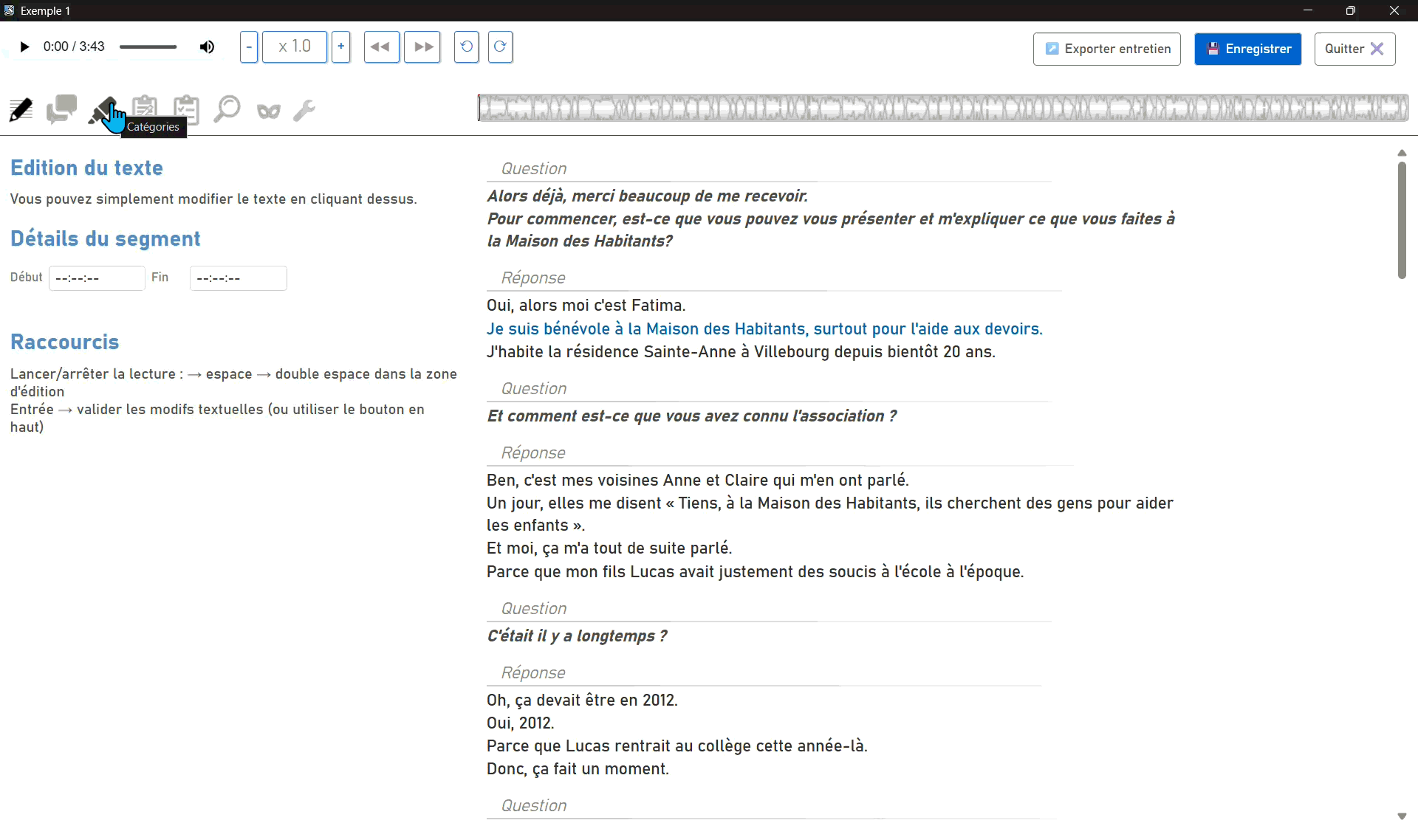Mute audio with the speaker icon
This screenshot has width=1418, height=840.
coord(207,47)
